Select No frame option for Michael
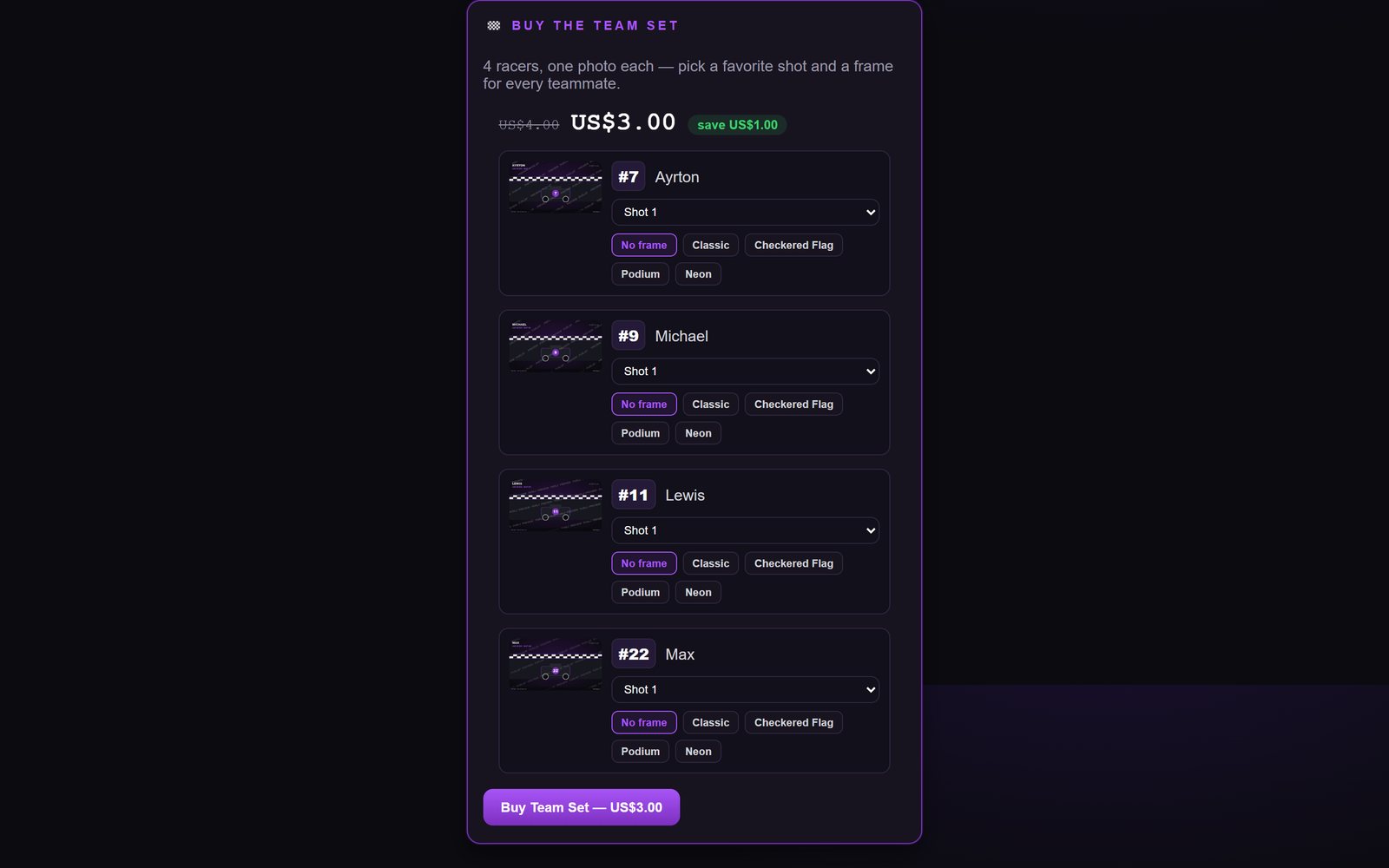Screen dimensions: 1389x868 tap(644, 404)
